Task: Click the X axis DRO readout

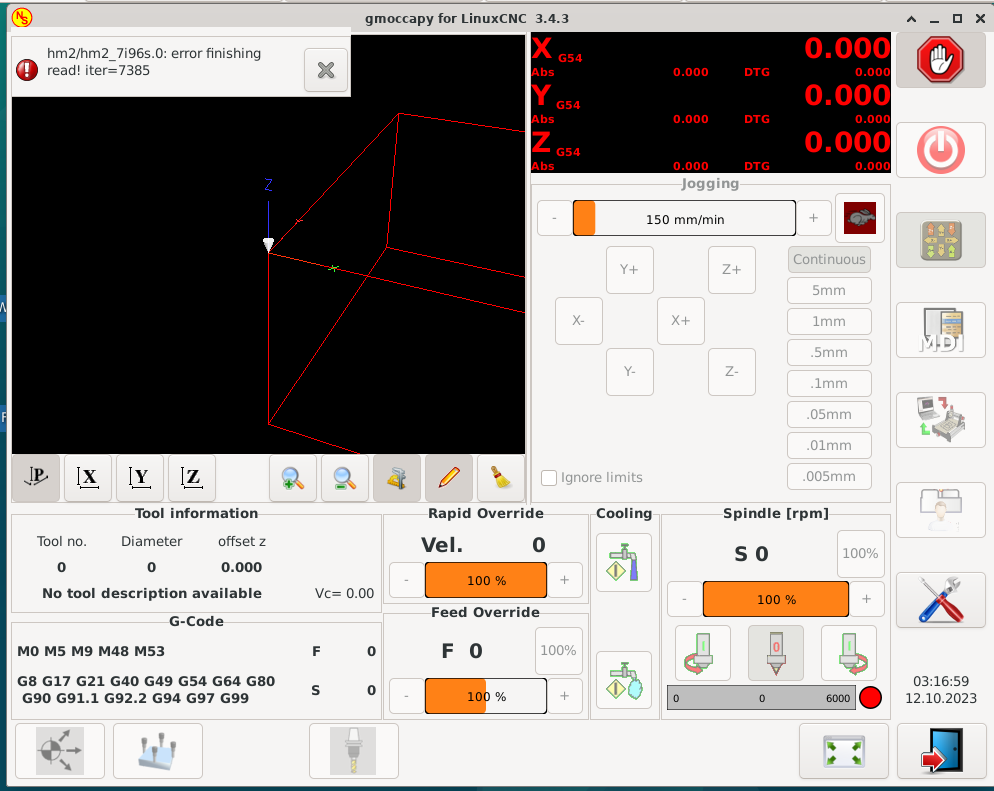Action: pyautogui.click(x=711, y=56)
